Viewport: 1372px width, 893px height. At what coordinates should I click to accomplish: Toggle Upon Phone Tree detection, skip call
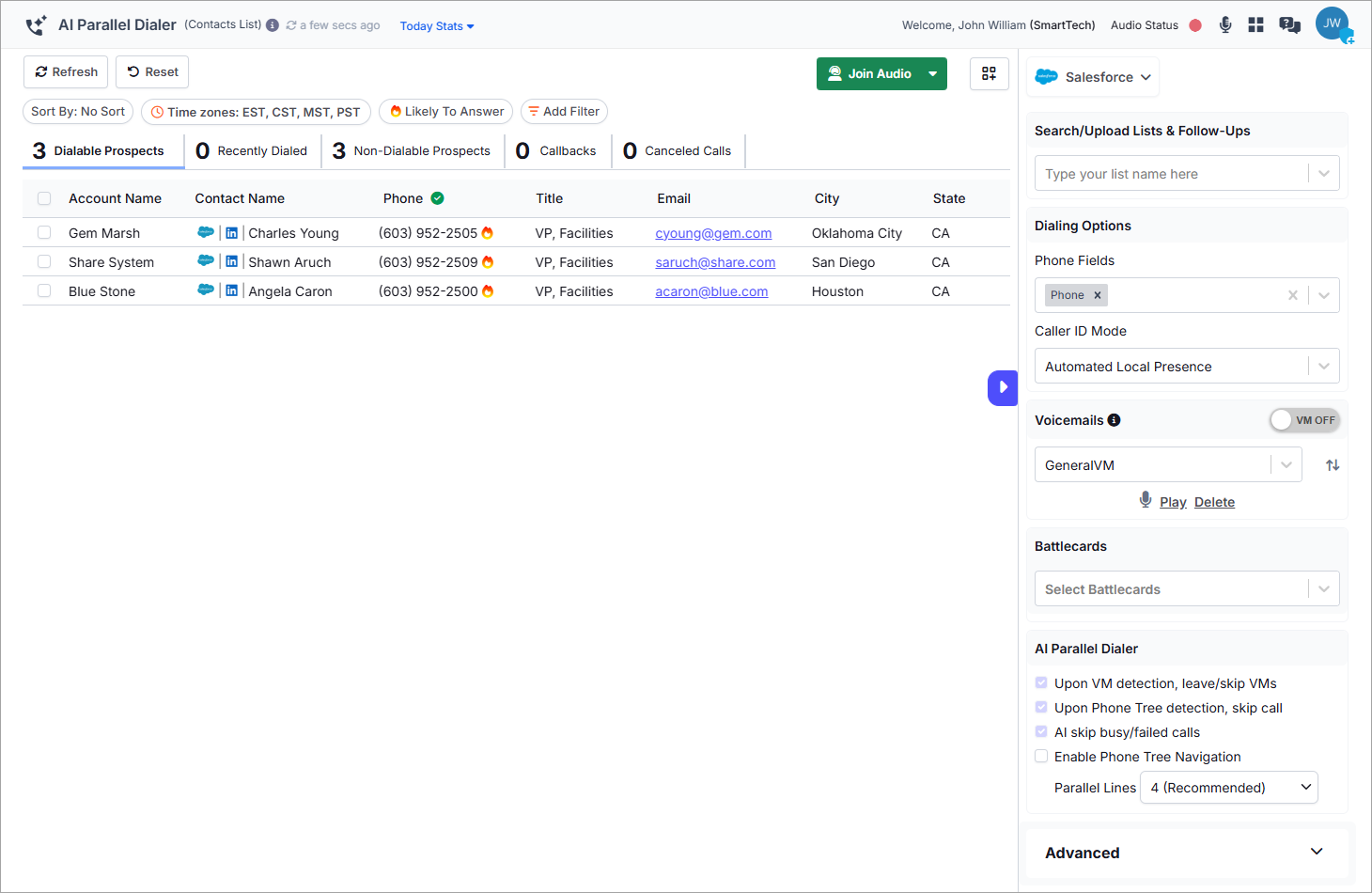pyautogui.click(x=1041, y=707)
